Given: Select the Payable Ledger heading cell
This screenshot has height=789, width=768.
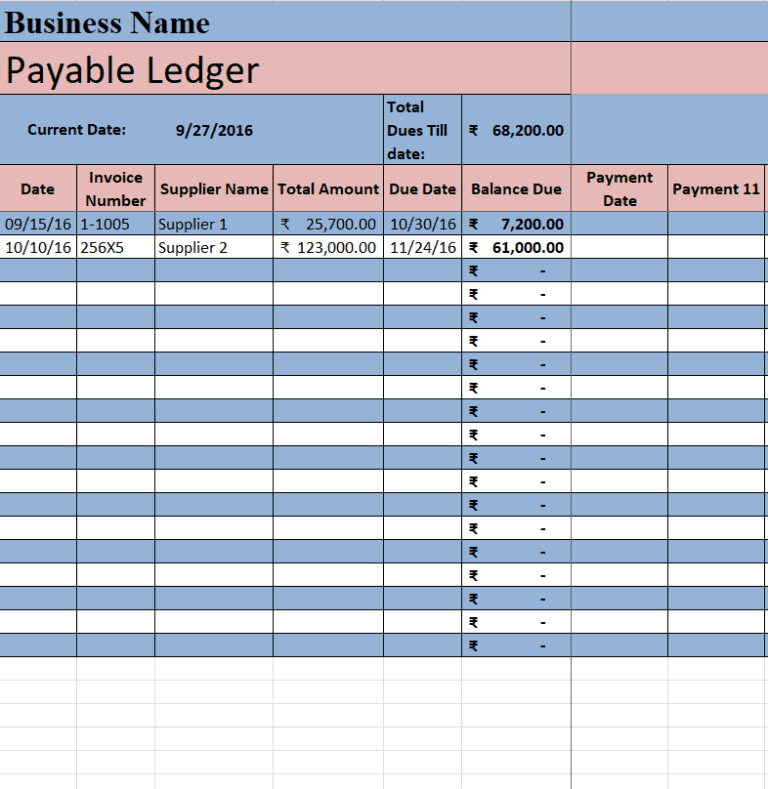Looking at the screenshot, I should tap(285, 68).
